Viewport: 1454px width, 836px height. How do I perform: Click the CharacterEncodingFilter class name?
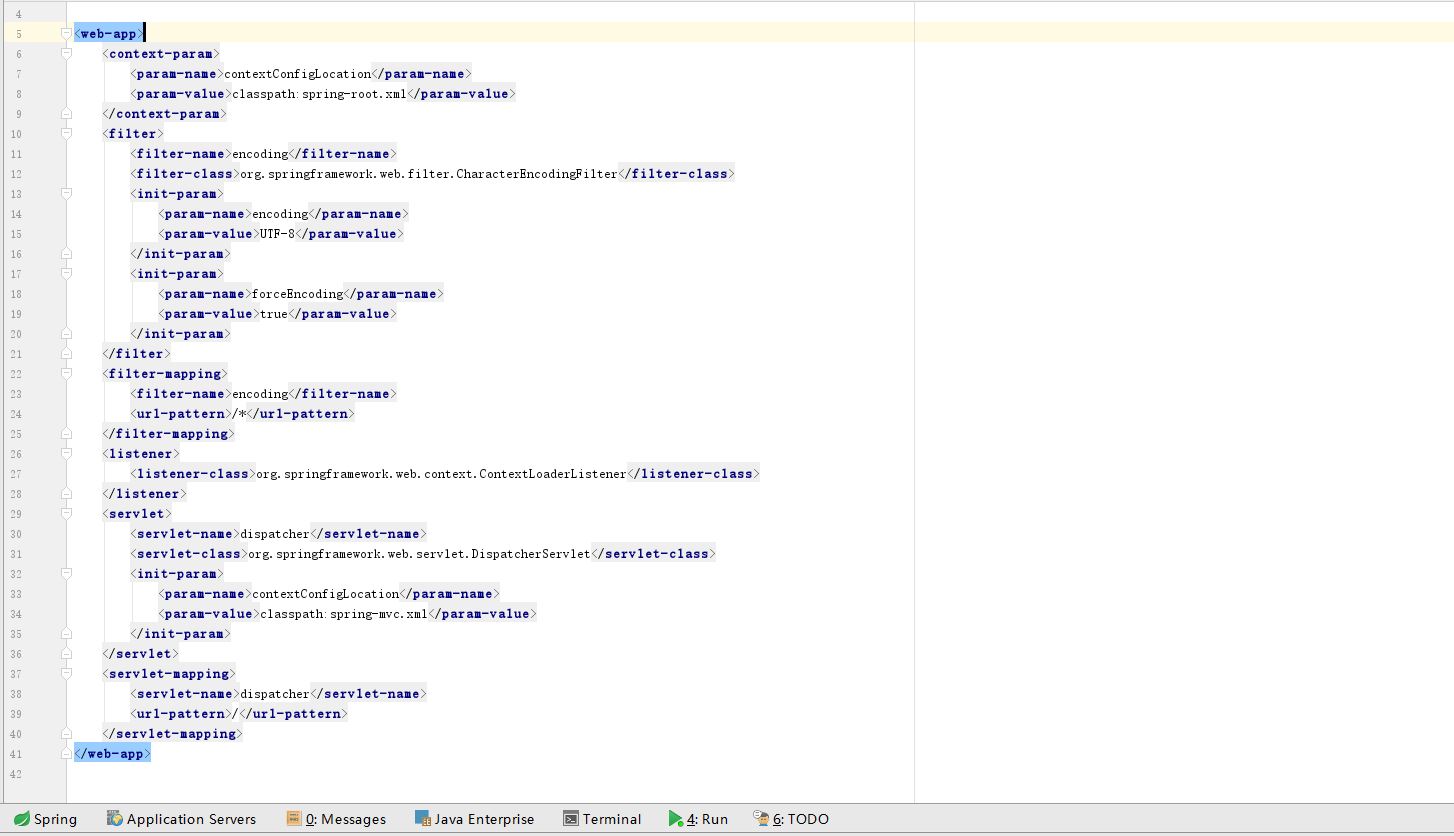tap(537, 174)
